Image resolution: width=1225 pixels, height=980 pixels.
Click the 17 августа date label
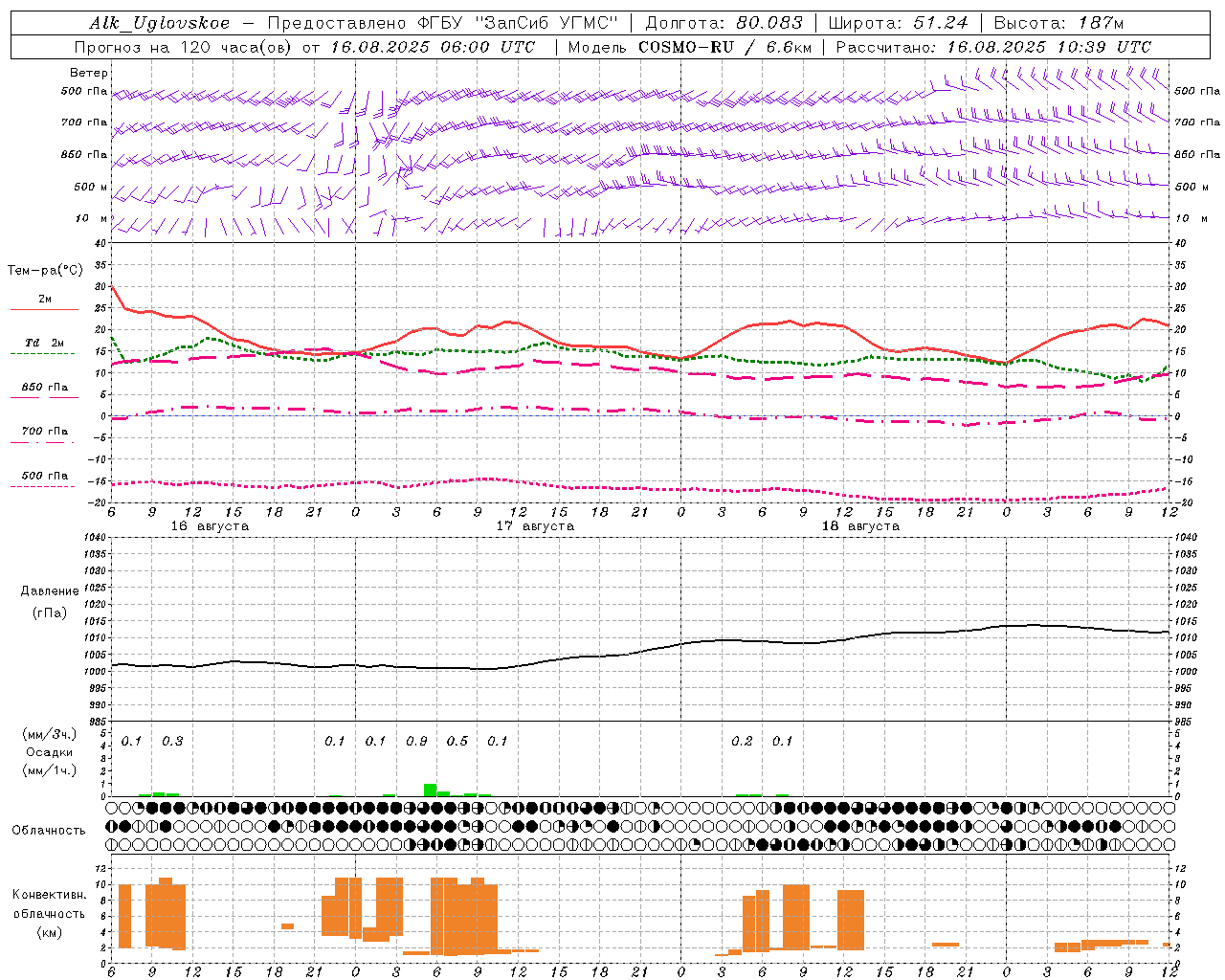tap(535, 525)
